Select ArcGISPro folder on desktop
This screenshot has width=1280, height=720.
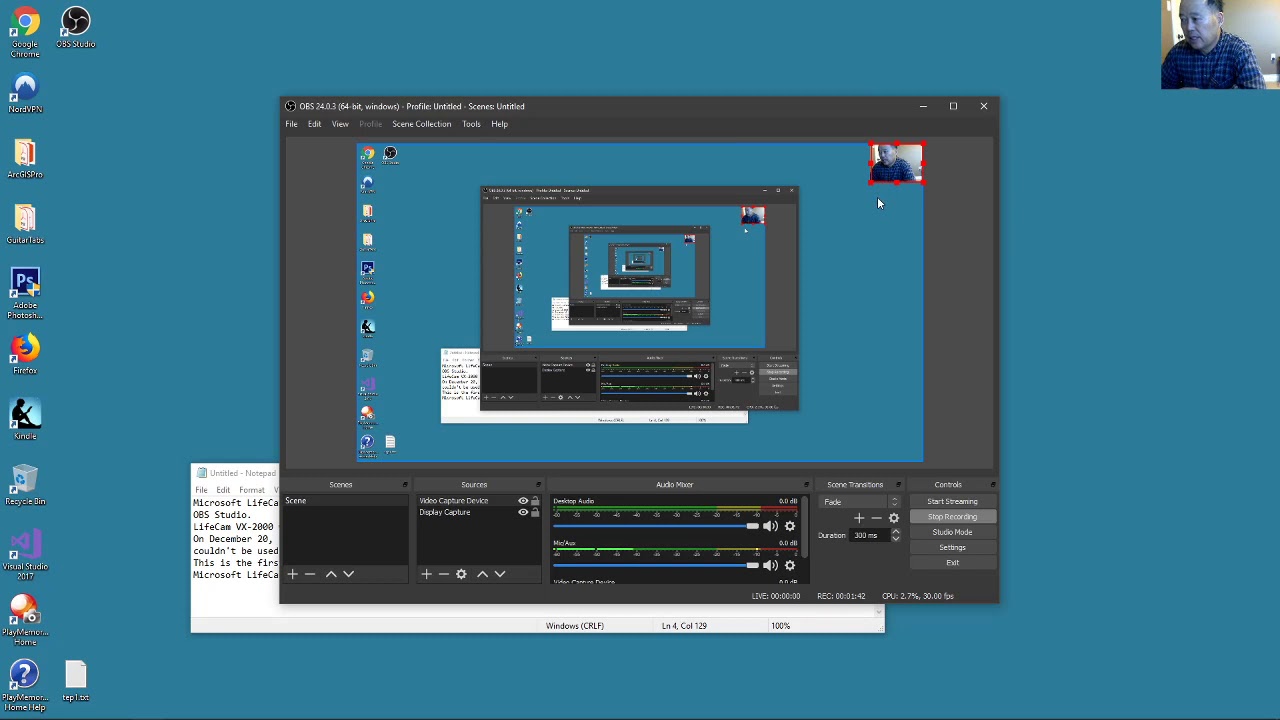click(x=25, y=158)
